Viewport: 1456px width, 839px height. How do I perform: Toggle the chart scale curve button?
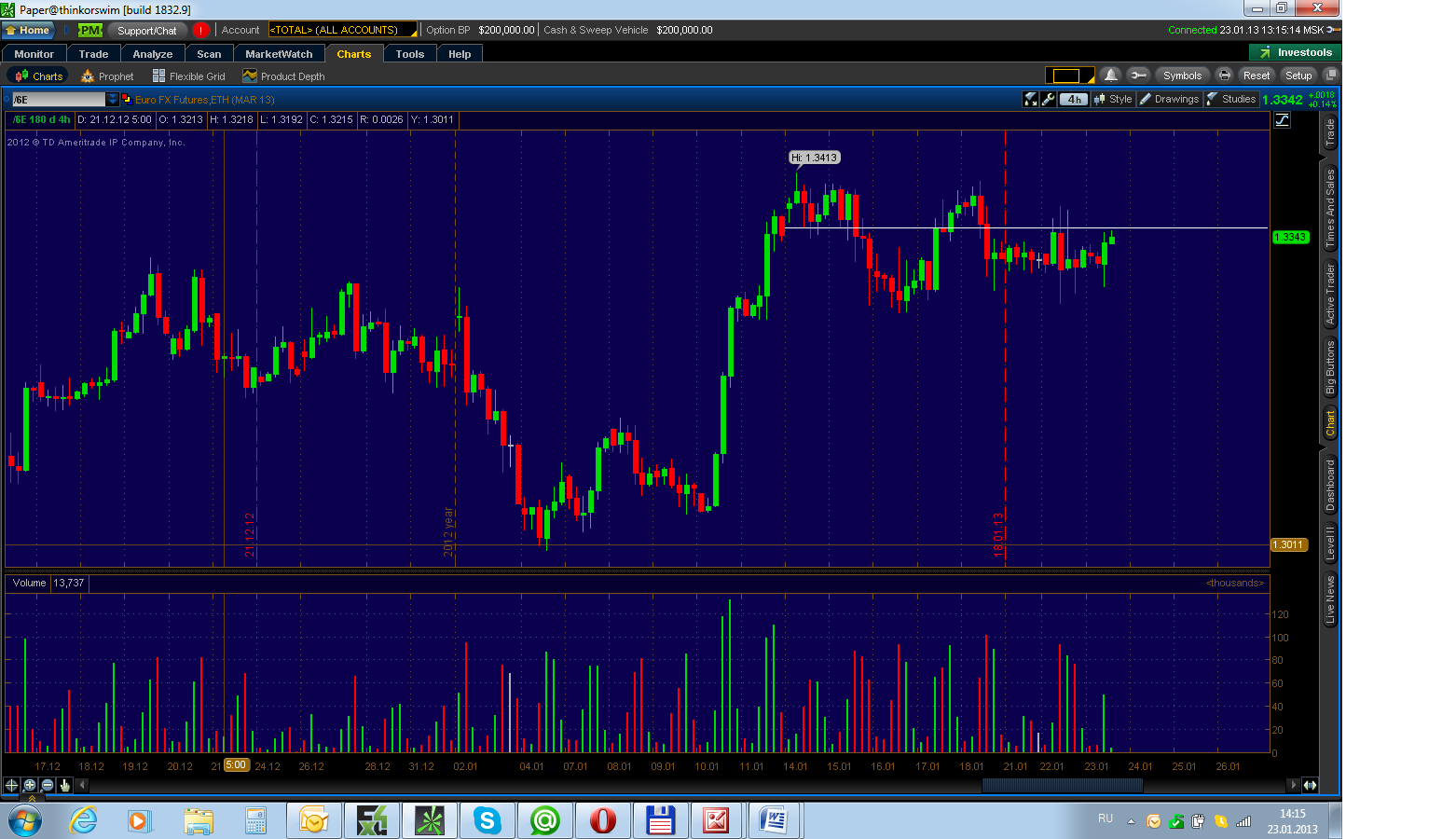pos(1283,119)
